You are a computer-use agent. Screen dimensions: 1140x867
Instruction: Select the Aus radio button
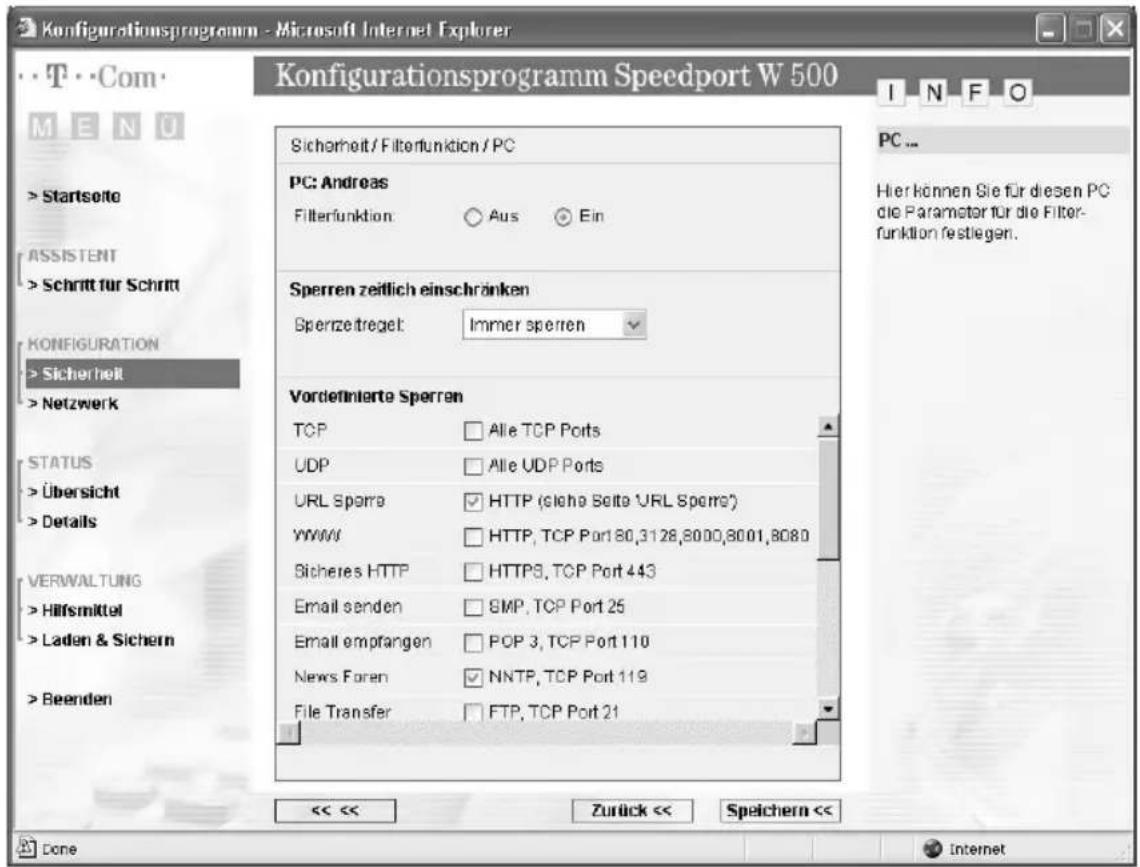click(x=473, y=217)
